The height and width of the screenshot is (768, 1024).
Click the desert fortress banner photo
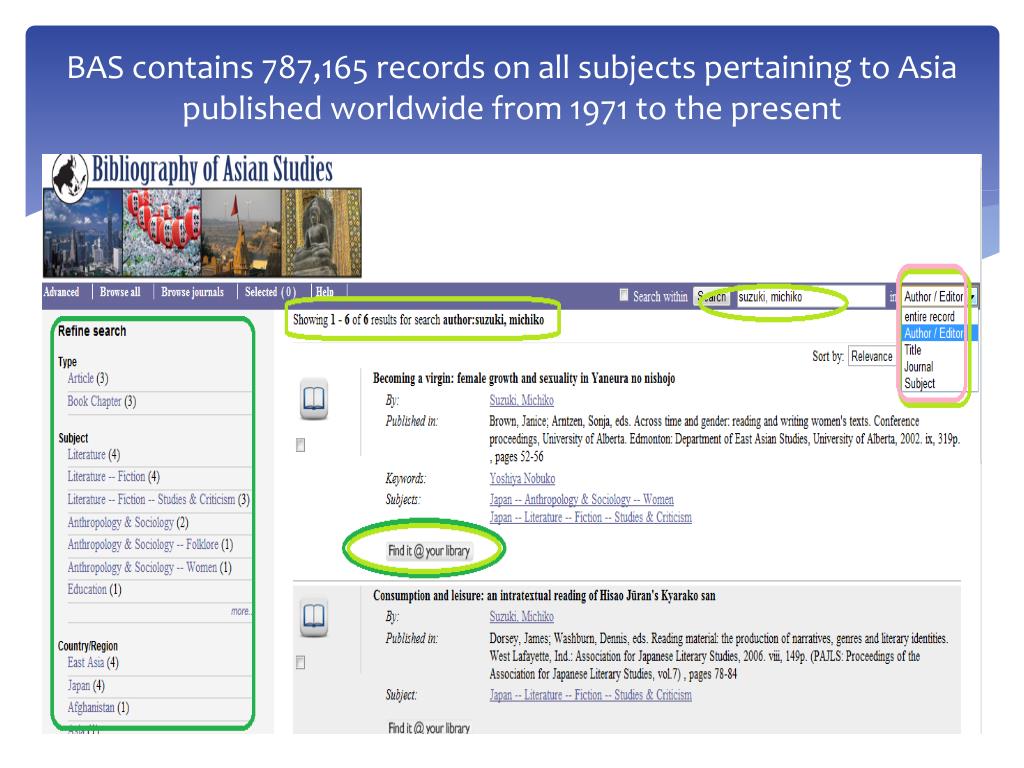(x=242, y=233)
